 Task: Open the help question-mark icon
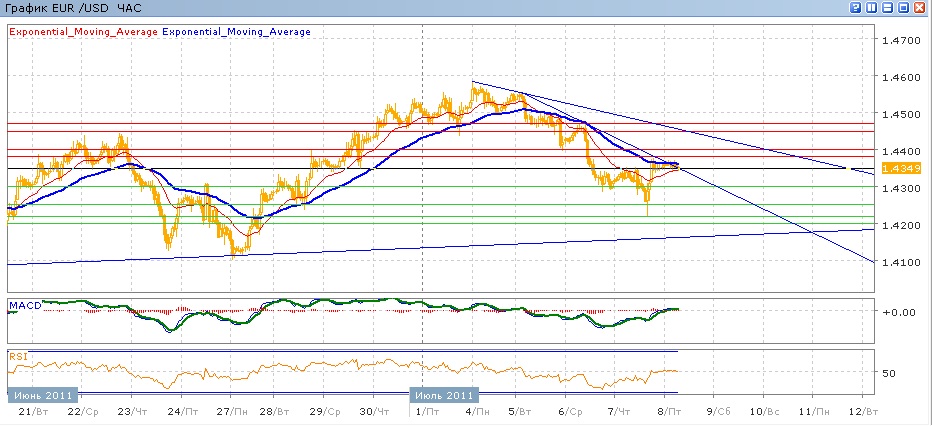[857, 8]
